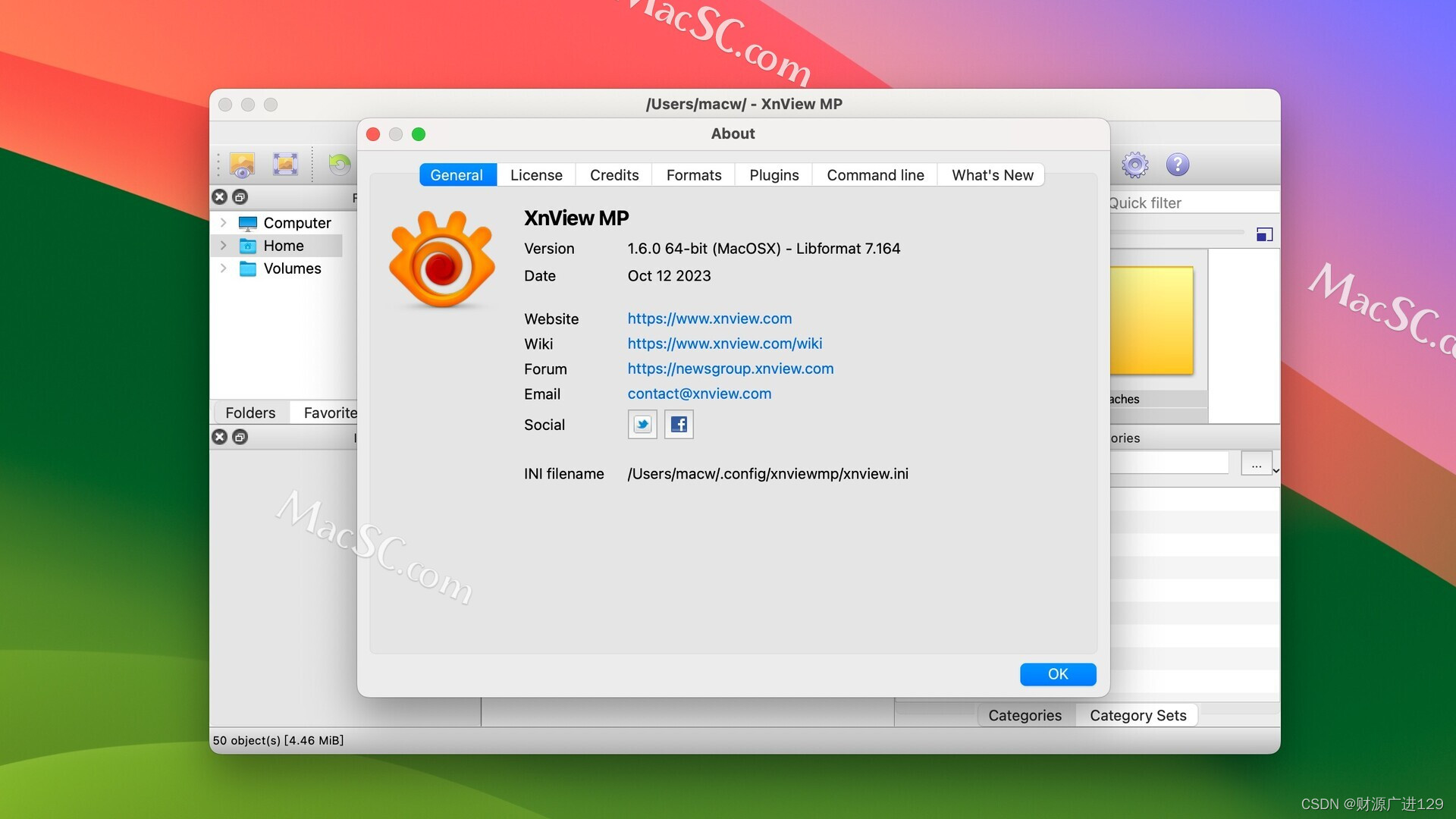1456x819 pixels.
Task: Click the Volumes folder icon
Action: pos(248,268)
